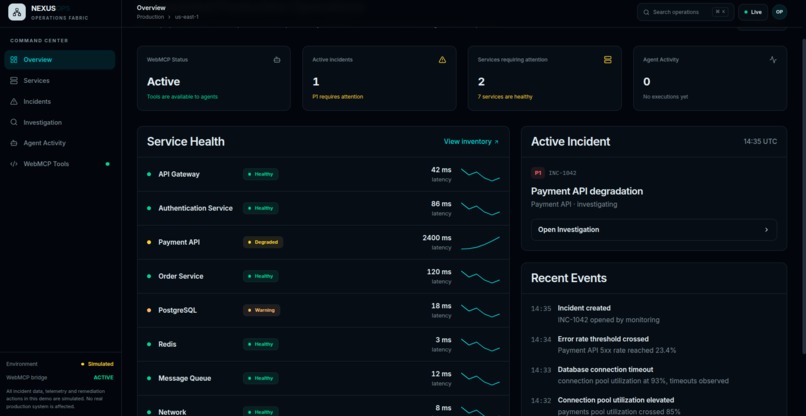Select the Connection pool utilization elevated event
This screenshot has height=416, width=806.
pos(654,406)
